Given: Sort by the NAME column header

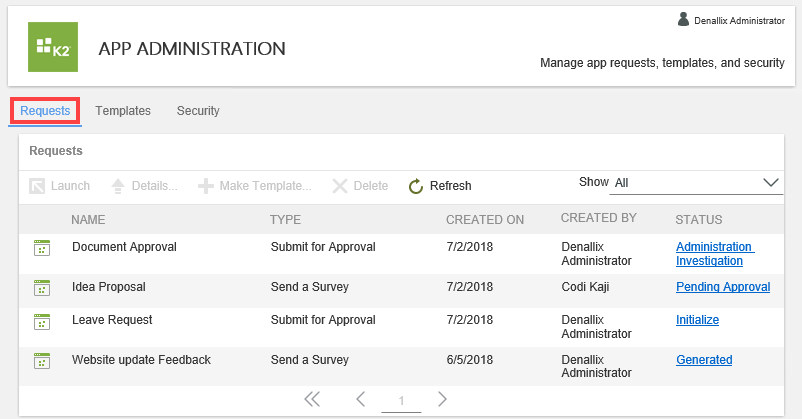Looking at the screenshot, I should [x=88, y=219].
